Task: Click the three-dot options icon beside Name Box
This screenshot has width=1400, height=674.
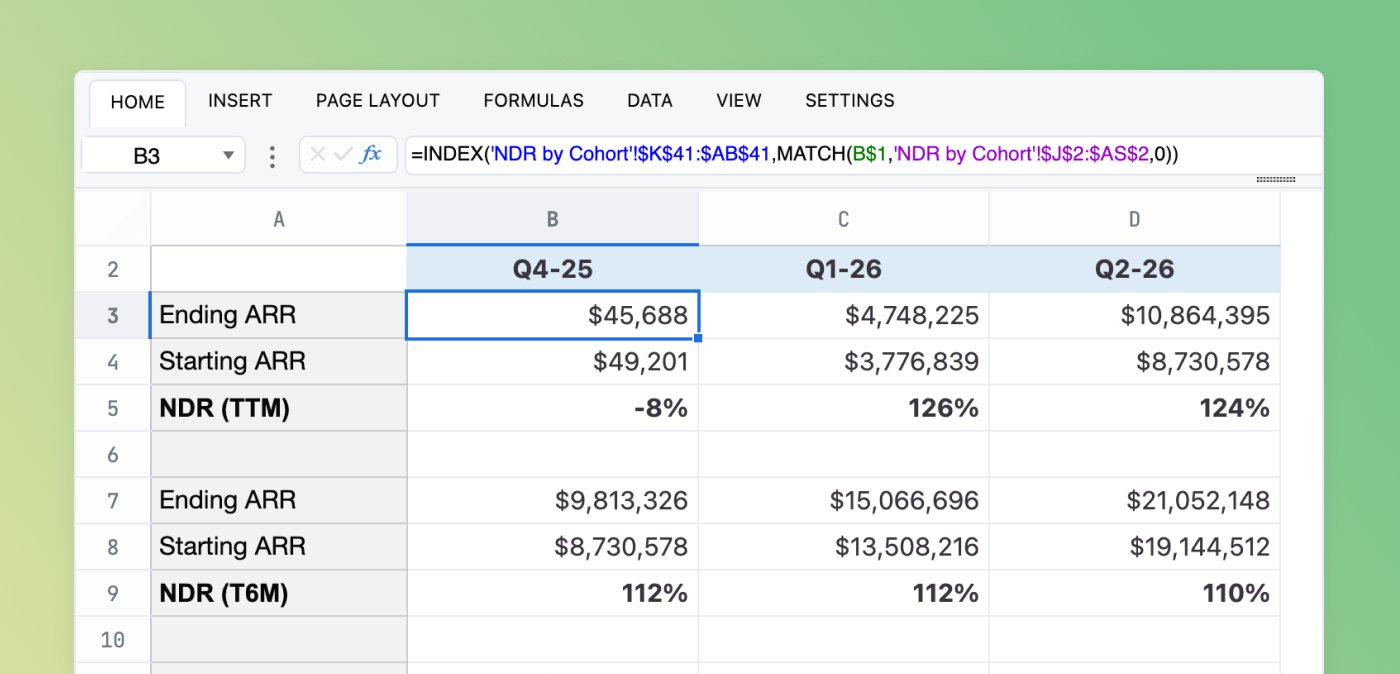Action: point(272,156)
